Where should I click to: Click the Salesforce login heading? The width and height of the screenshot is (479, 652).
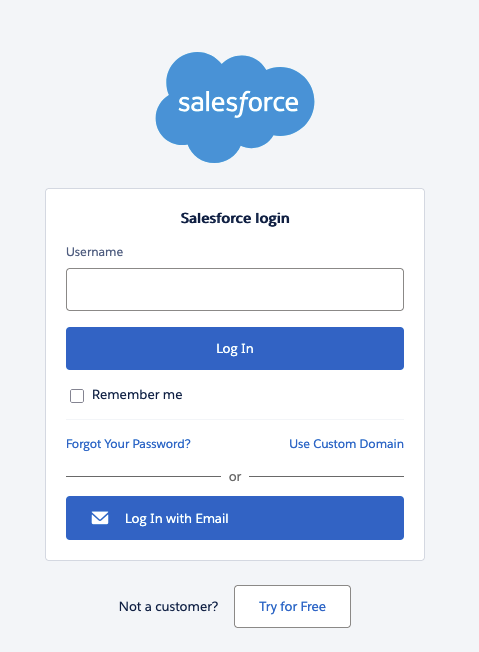[x=235, y=218]
